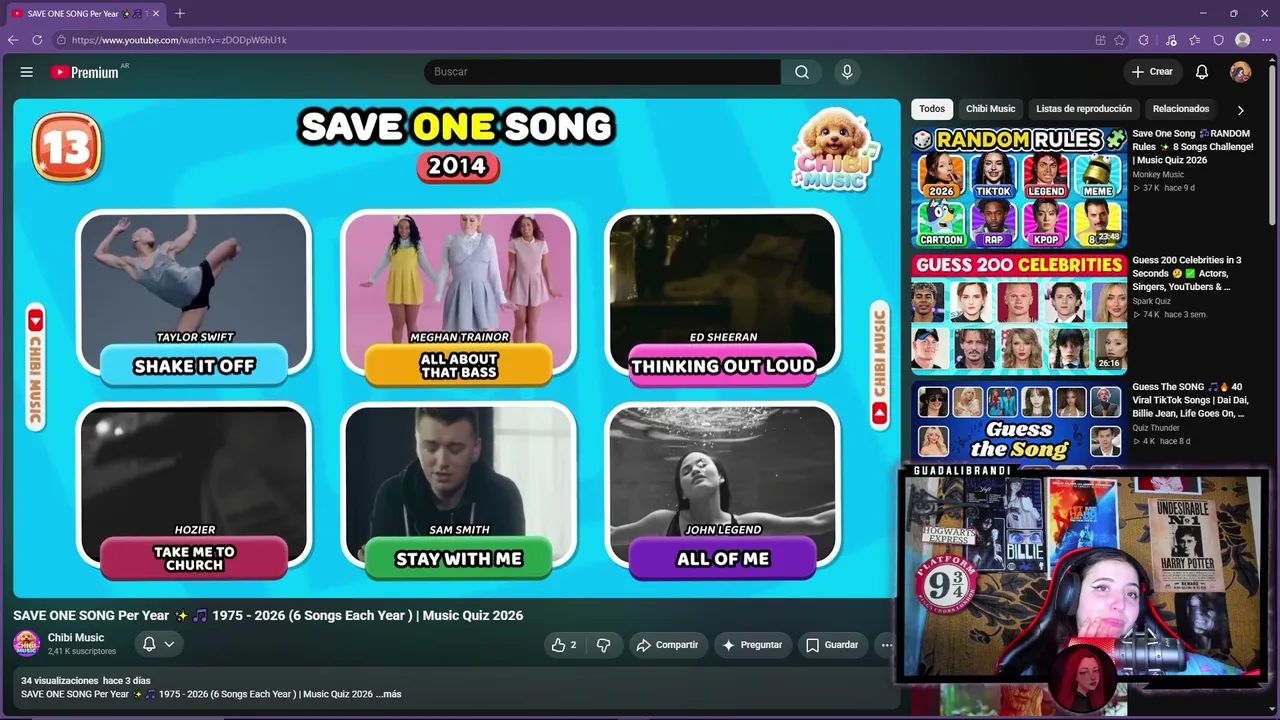This screenshot has height=720, width=1280.
Task: Open the Crear menu
Action: pyautogui.click(x=1152, y=72)
